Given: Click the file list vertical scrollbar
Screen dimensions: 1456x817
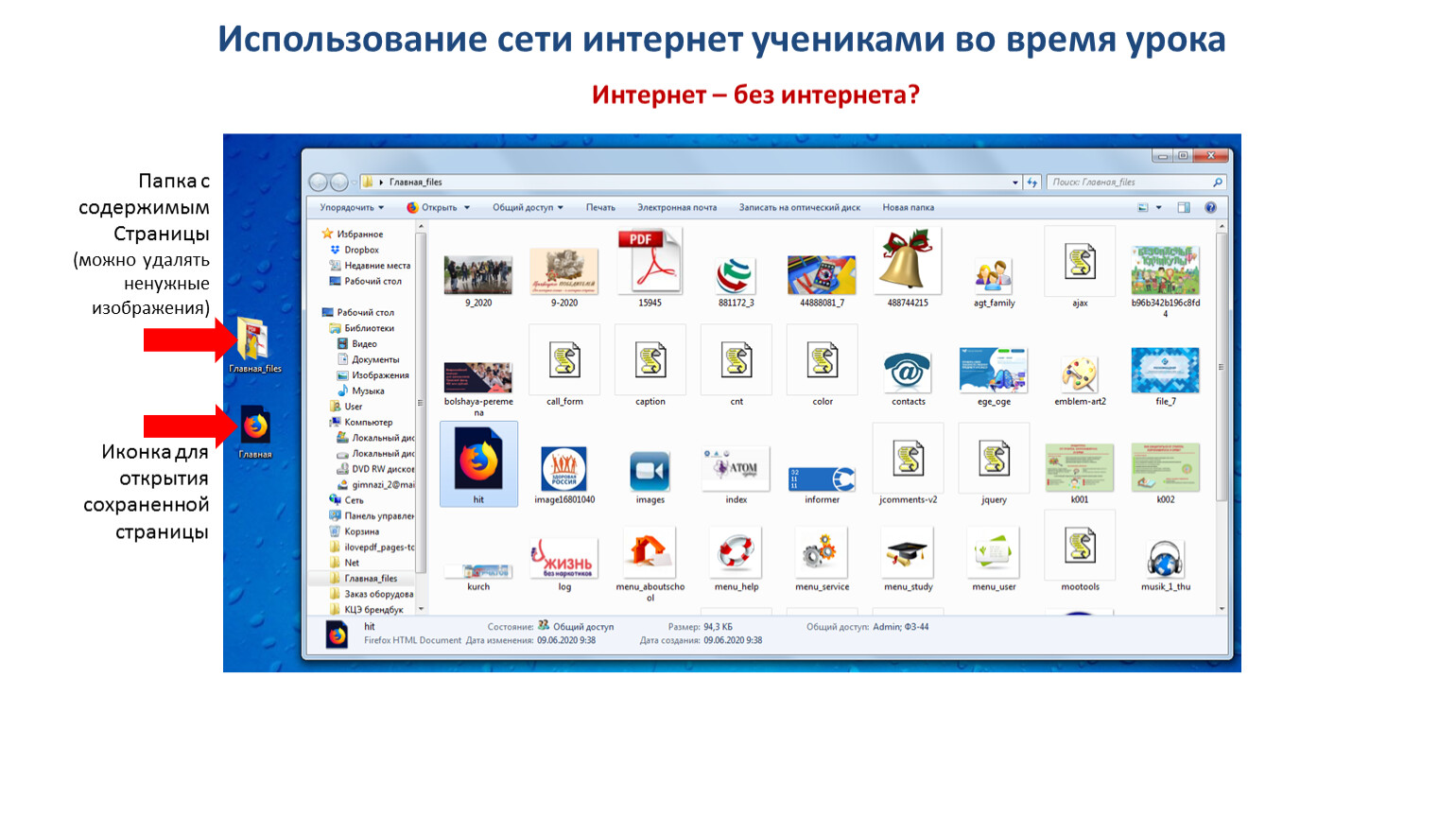Looking at the screenshot, I should click(1222, 369).
